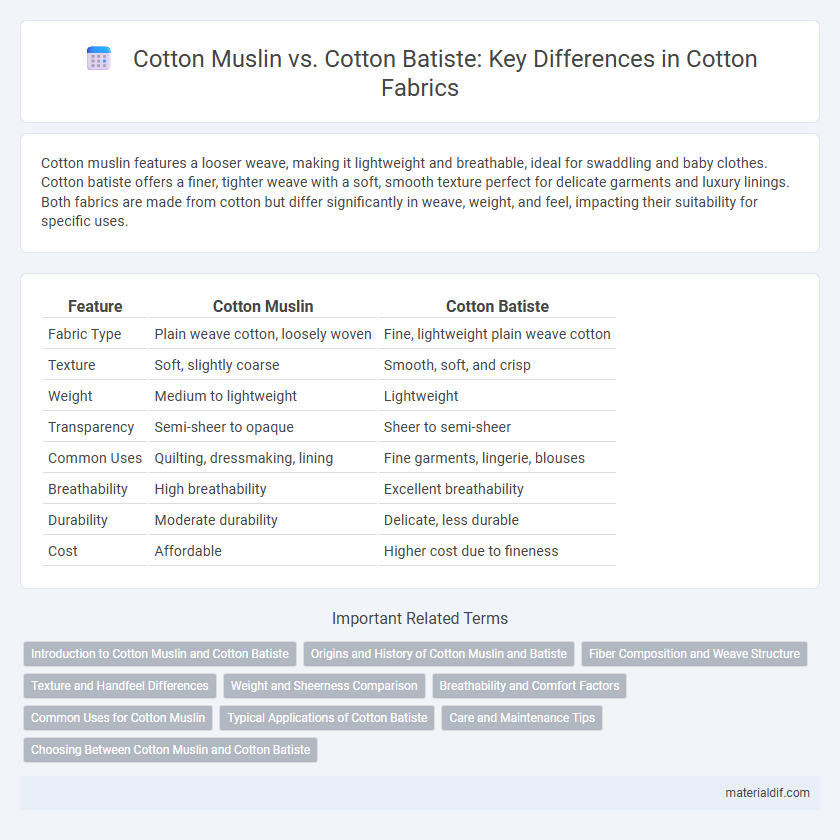Click 'Fine, lightweight plain weave cotton' cell
Image resolution: width=840 pixels, height=840 pixels.
point(497,334)
